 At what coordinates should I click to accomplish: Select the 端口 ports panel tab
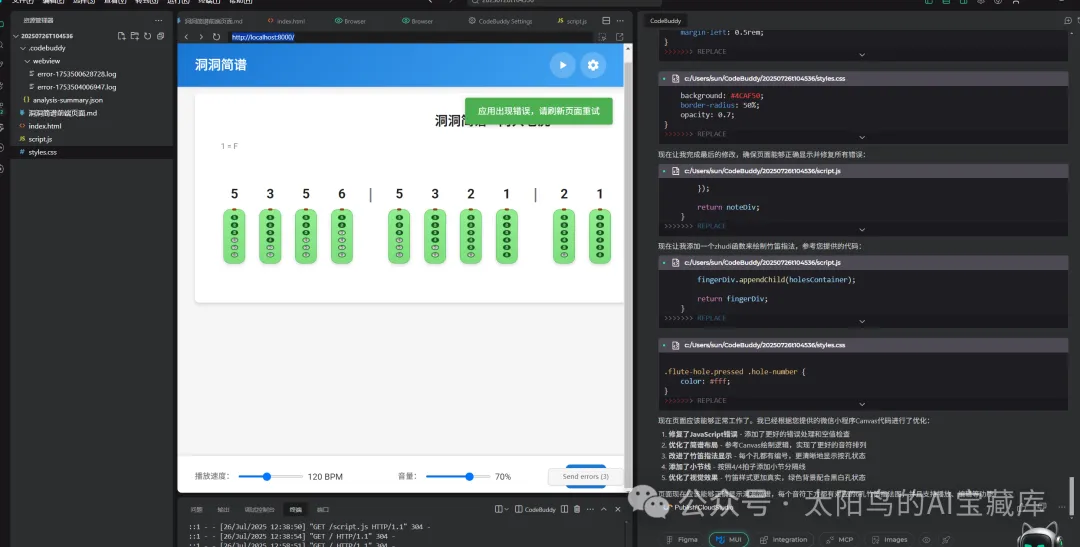[x=323, y=510]
